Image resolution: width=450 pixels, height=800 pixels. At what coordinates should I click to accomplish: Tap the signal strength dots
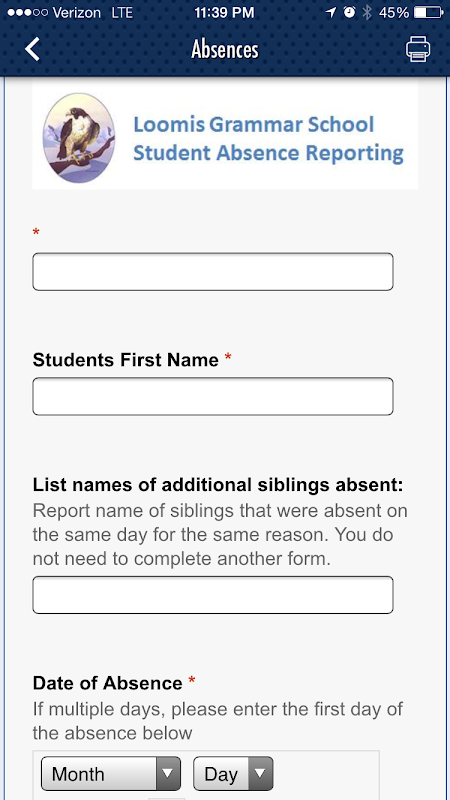point(28,13)
